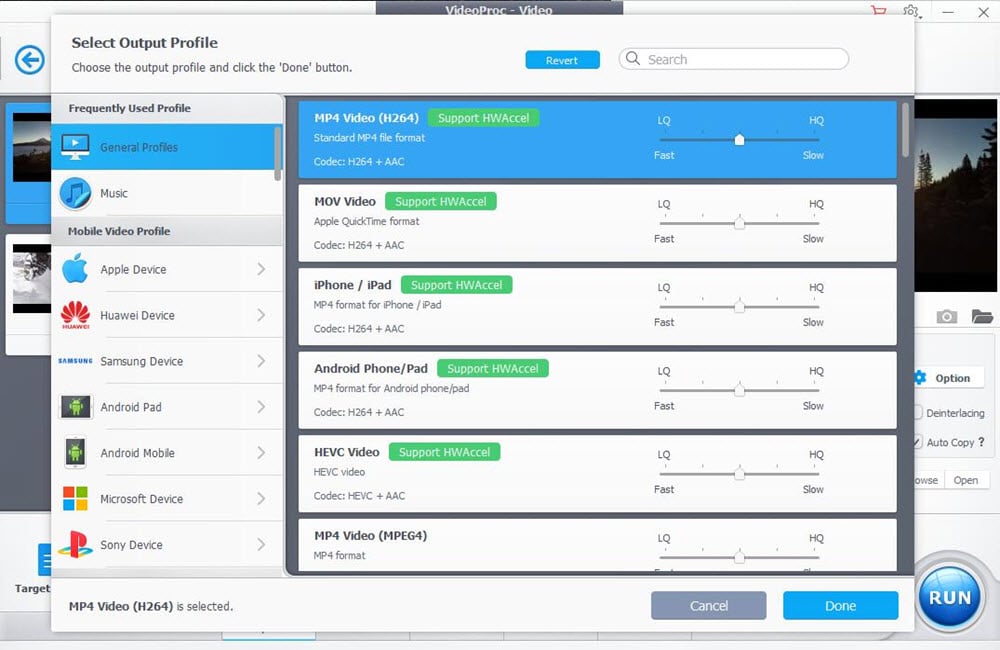
Task: Click the MOV Video quality slider
Action: [739, 224]
